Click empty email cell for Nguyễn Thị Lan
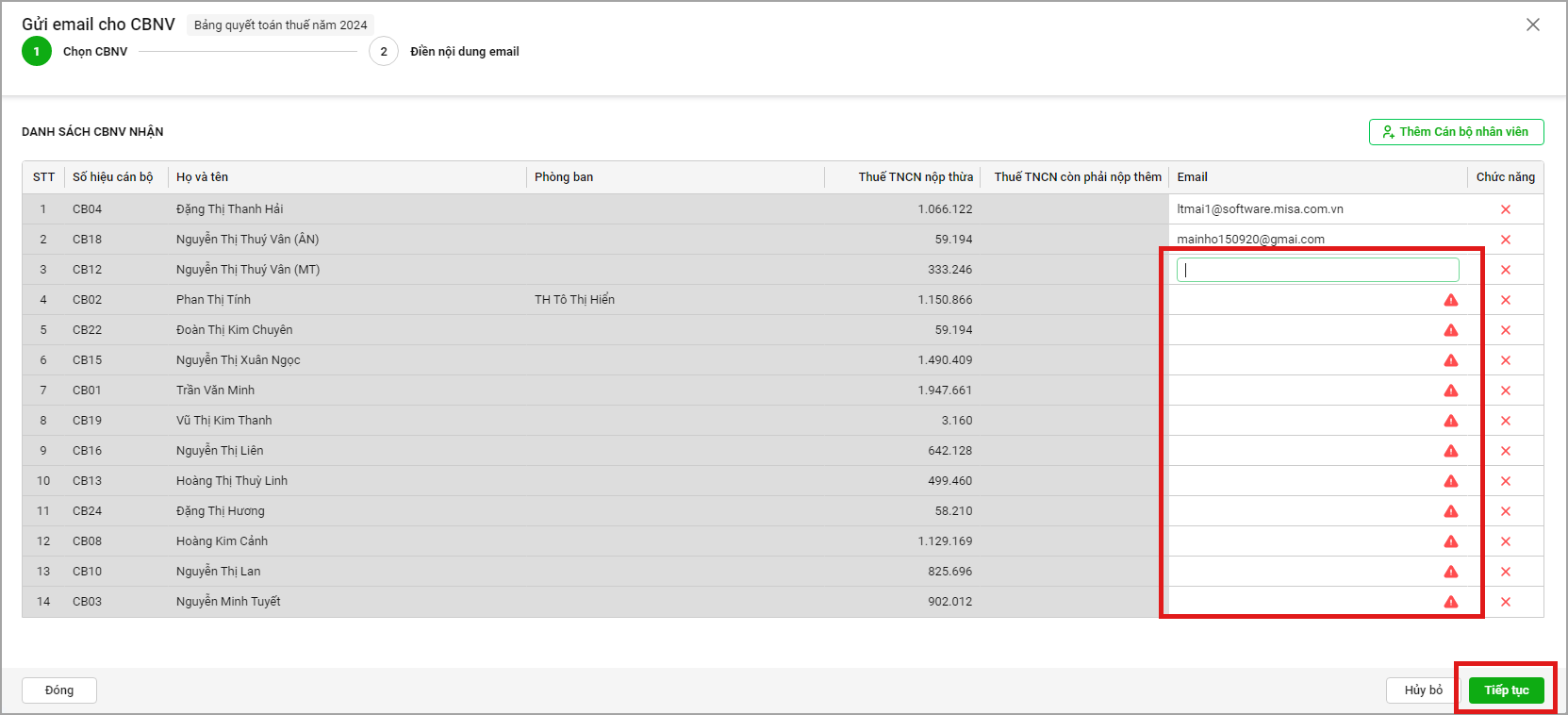The height and width of the screenshot is (715, 1568). click(x=1301, y=572)
